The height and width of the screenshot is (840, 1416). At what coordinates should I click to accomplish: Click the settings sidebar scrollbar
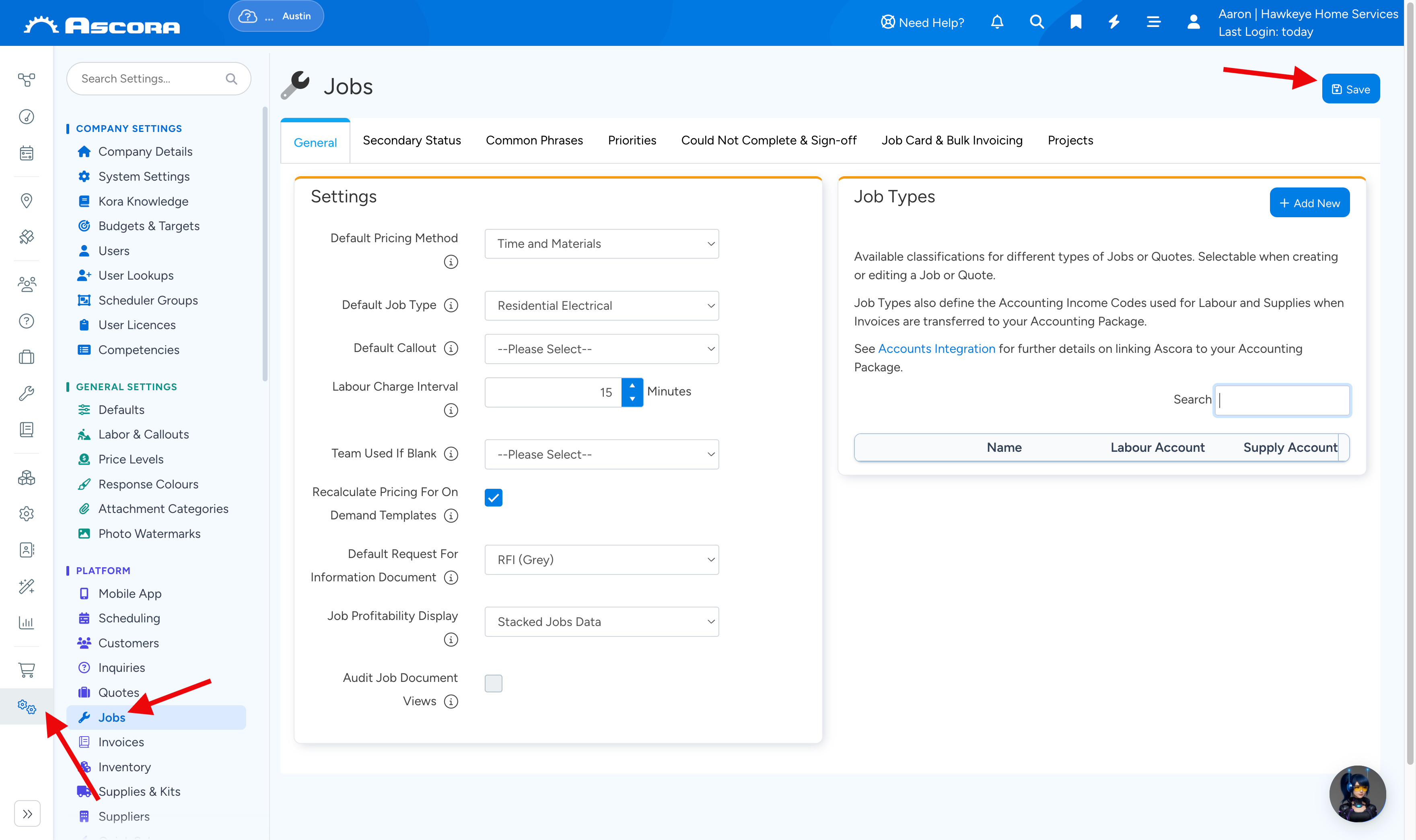pos(265,243)
